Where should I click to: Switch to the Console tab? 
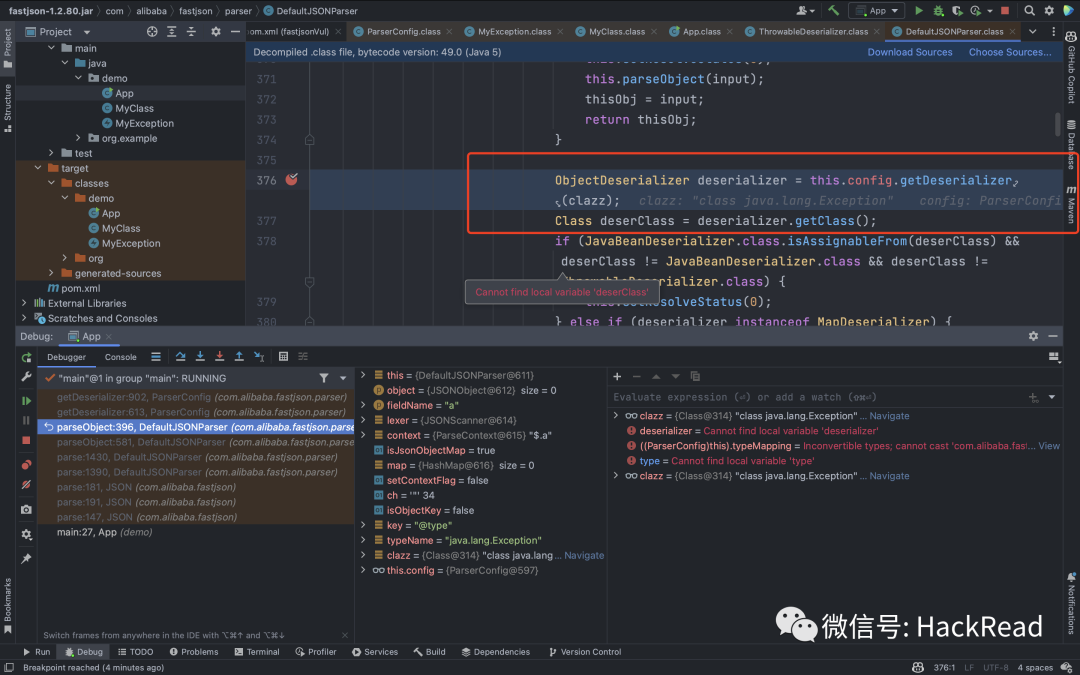(121, 357)
